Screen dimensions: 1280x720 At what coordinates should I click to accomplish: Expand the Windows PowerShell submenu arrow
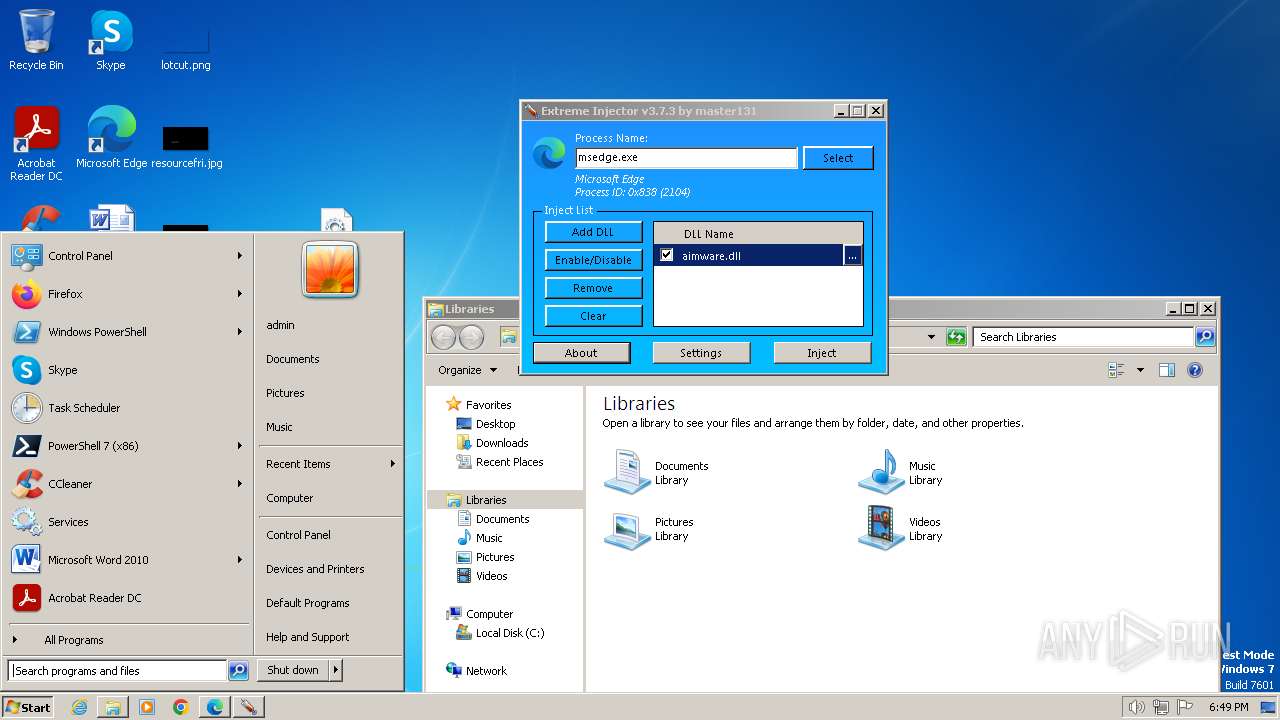pos(240,332)
